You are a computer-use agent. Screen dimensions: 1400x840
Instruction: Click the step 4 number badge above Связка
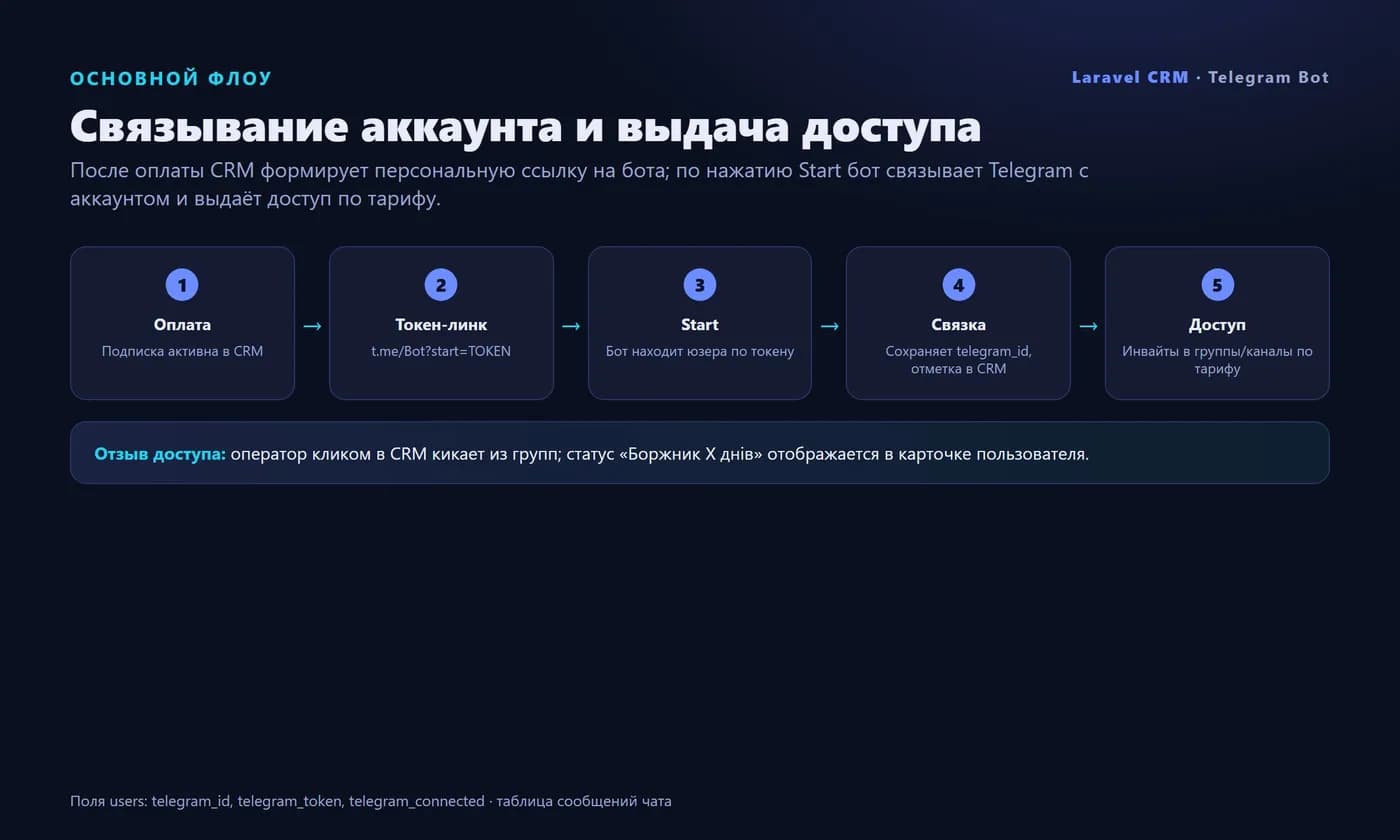coord(958,285)
